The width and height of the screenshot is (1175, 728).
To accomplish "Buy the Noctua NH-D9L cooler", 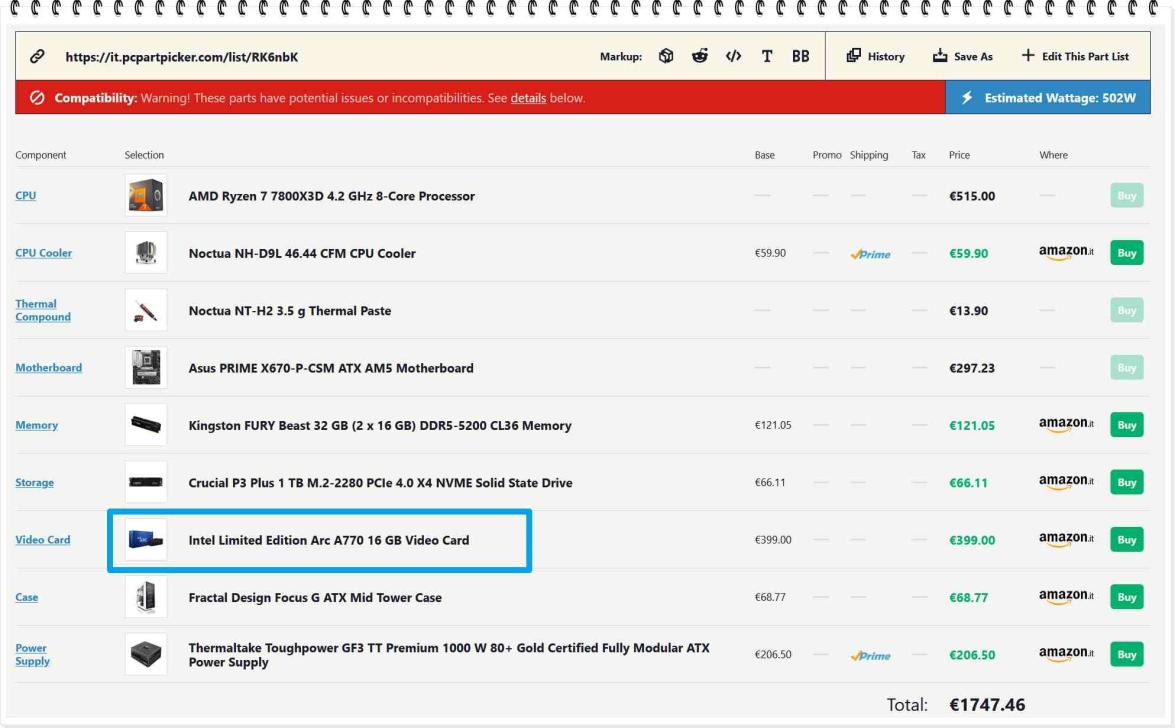I will tap(1126, 253).
